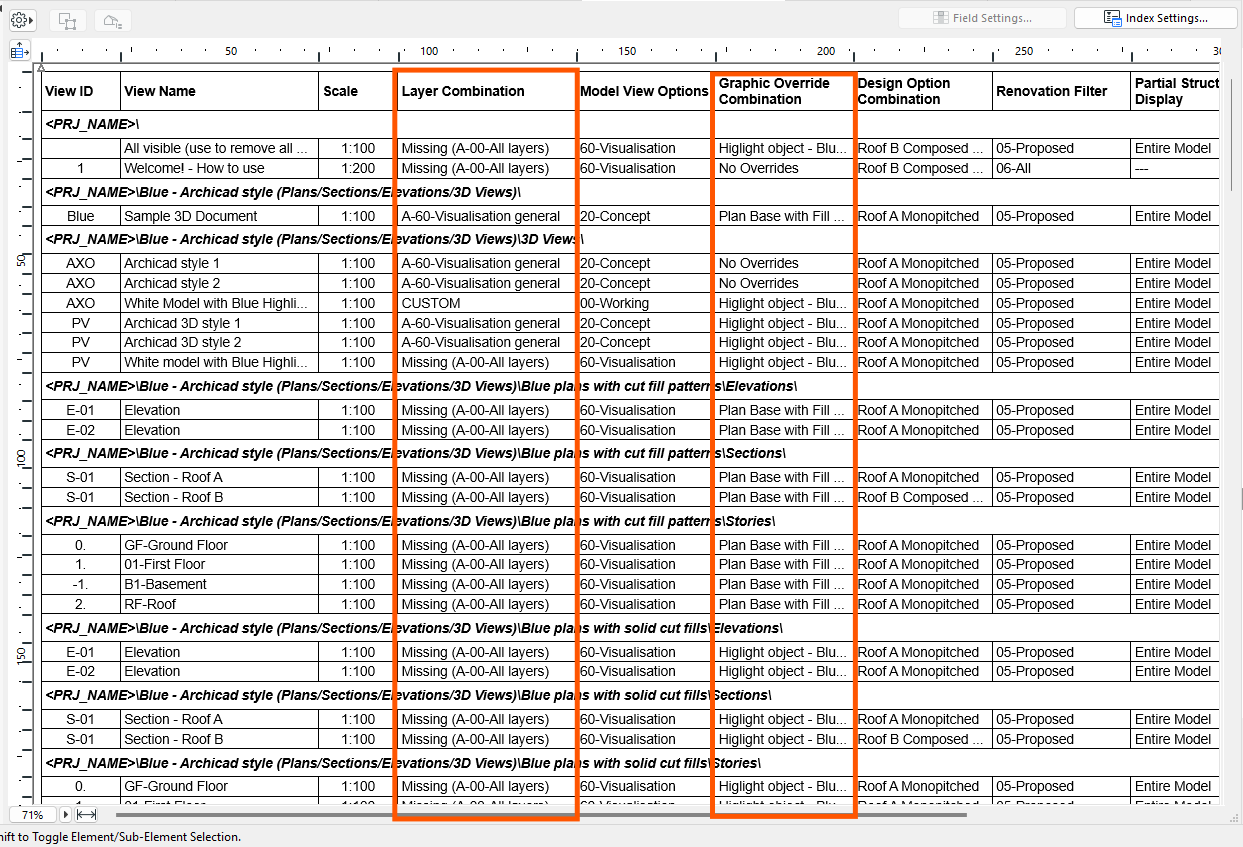1243x847 pixels.
Task: Click the Model View Options column header
Action: [645, 91]
